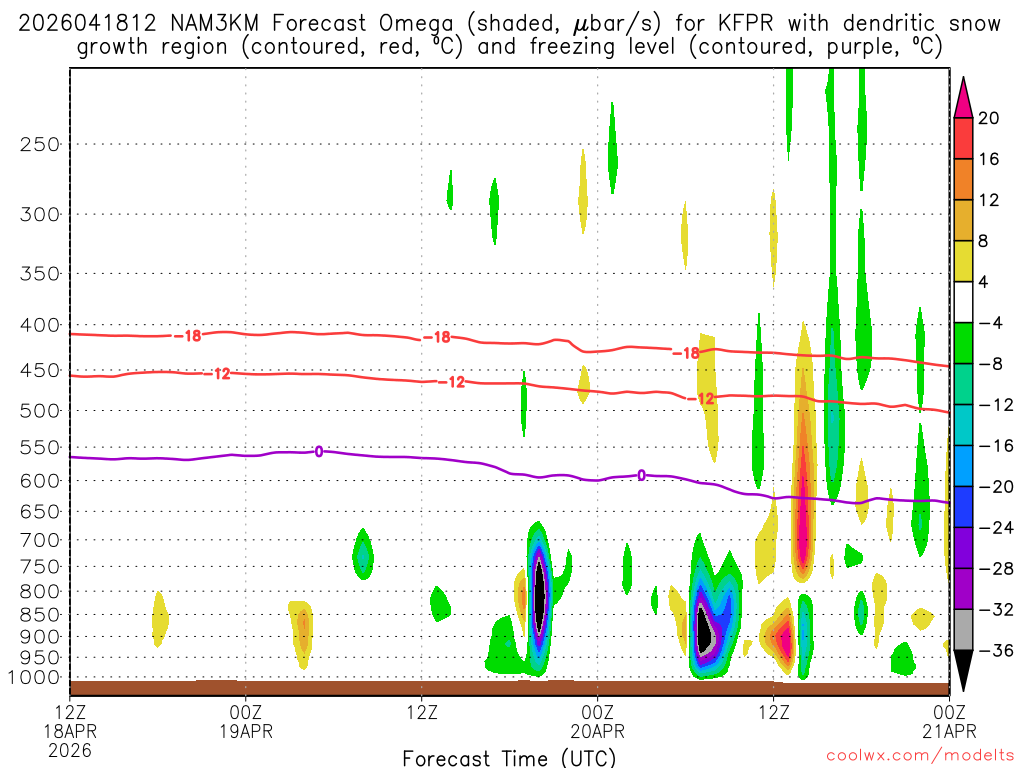Click the colorbar value label -20
The height and width of the screenshot is (768, 1024).
[996, 487]
